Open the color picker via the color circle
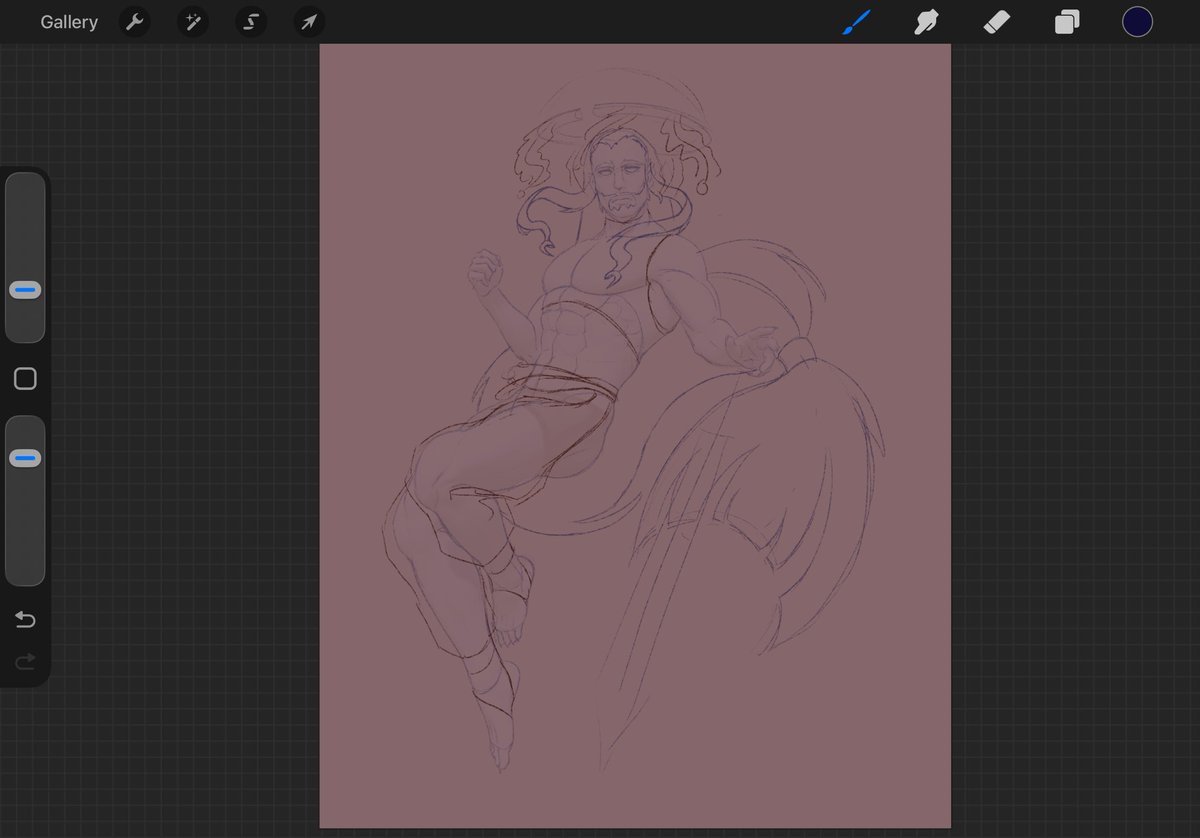 pyautogui.click(x=1137, y=21)
